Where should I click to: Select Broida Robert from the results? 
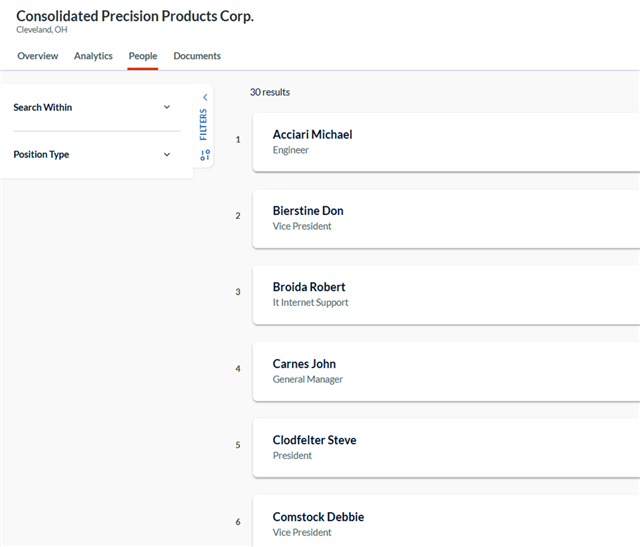tap(309, 287)
